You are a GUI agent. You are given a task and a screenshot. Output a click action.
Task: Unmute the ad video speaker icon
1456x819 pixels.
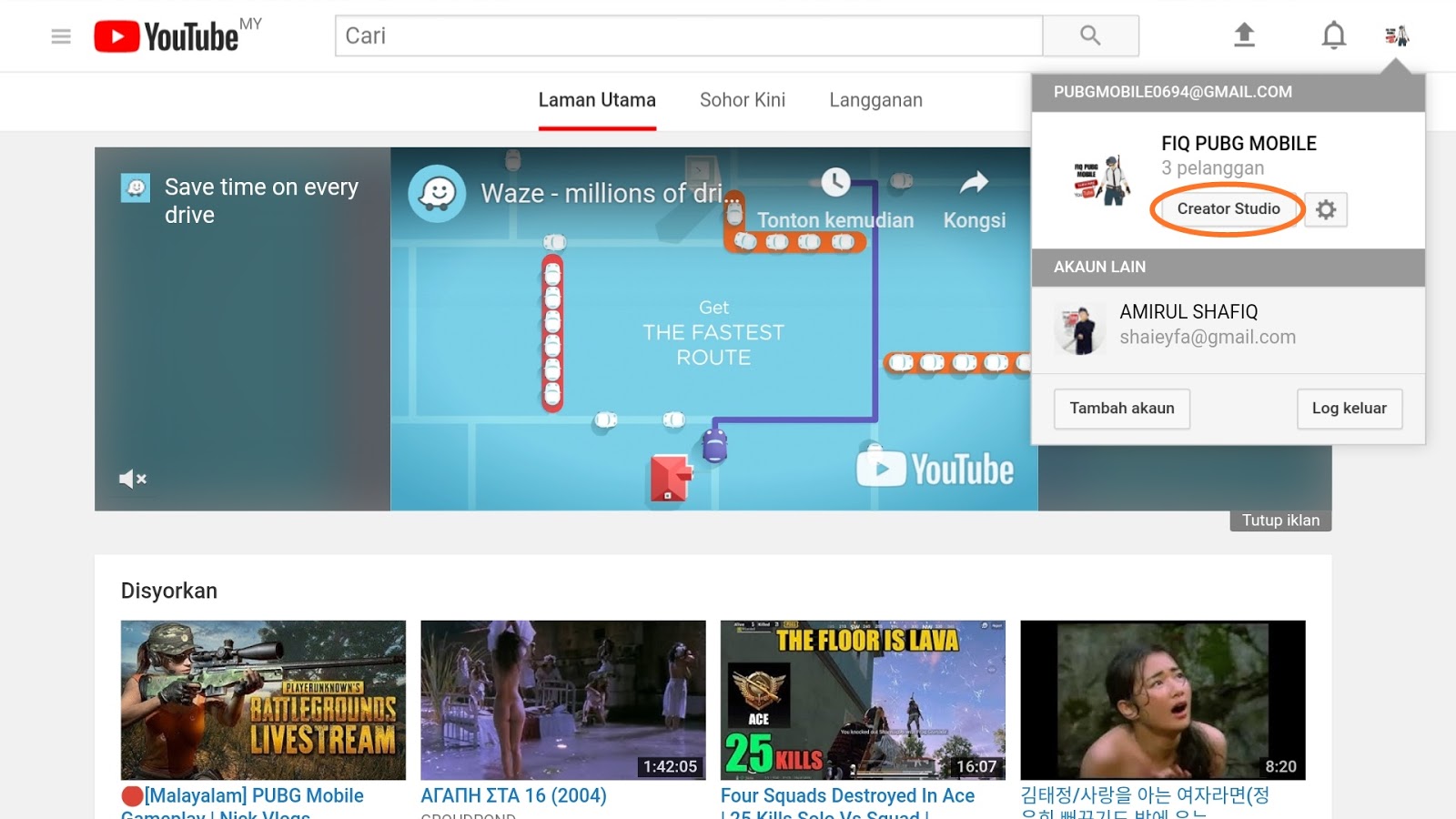133,479
